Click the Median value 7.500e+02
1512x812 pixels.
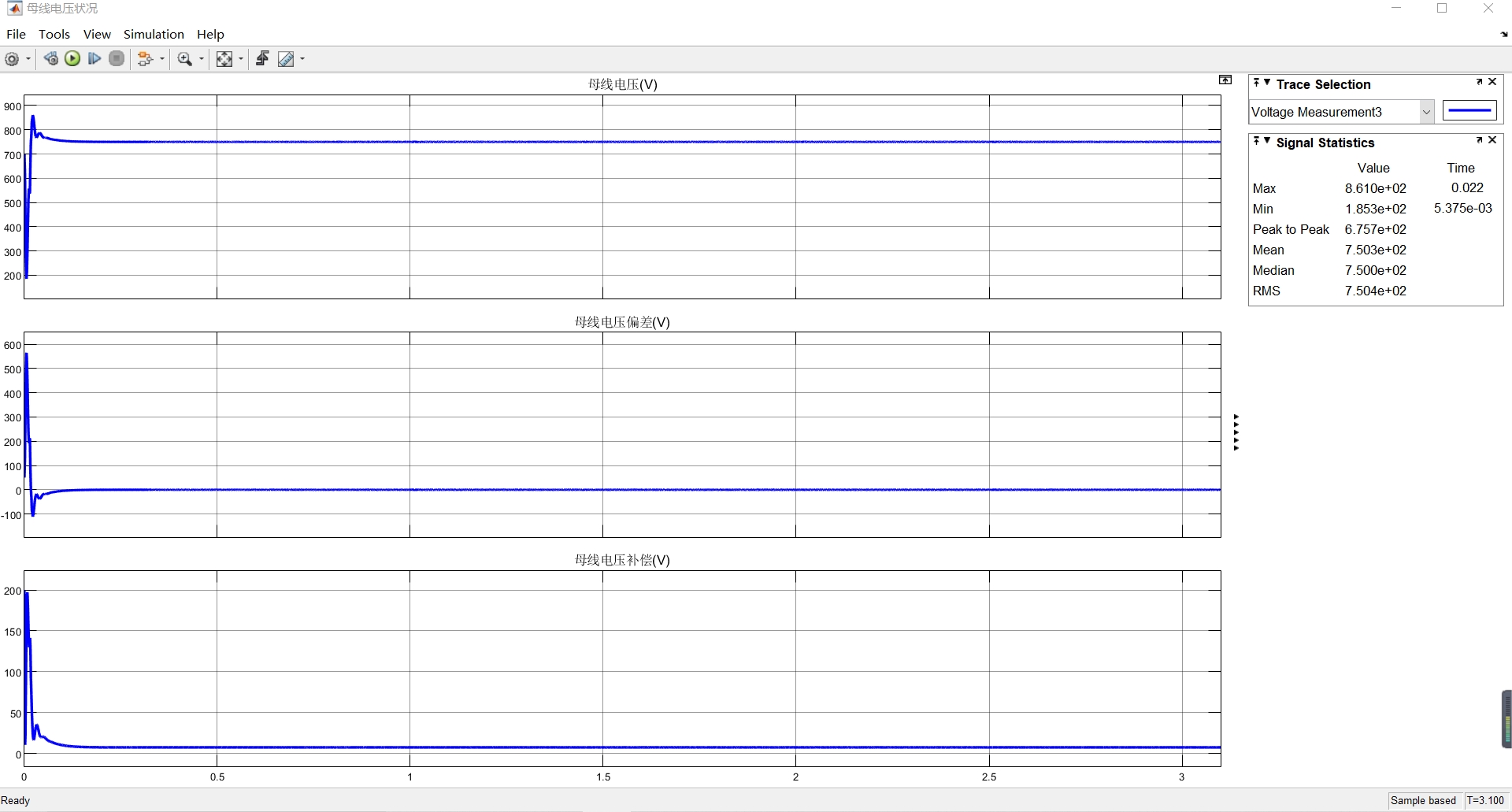tap(1375, 270)
